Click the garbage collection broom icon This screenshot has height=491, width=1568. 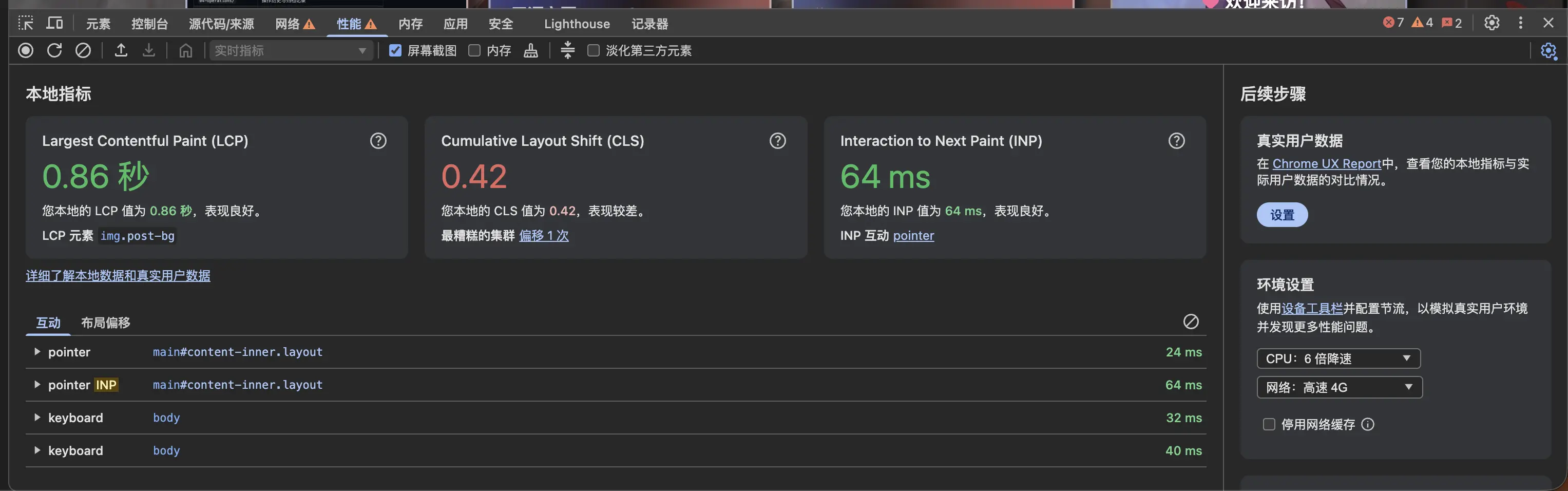pyautogui.click(x=531, y=50)
